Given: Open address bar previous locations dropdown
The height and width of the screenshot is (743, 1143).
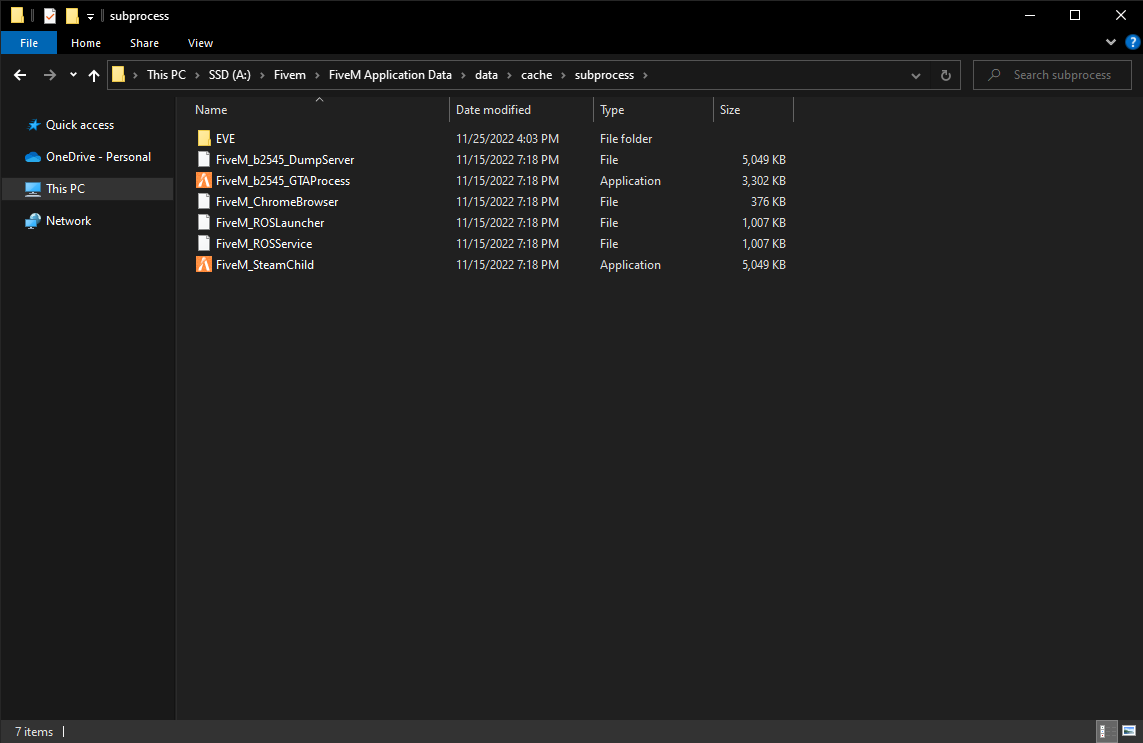Looking at the screenshot, I should pyautogui.click(x=916, y=75).
